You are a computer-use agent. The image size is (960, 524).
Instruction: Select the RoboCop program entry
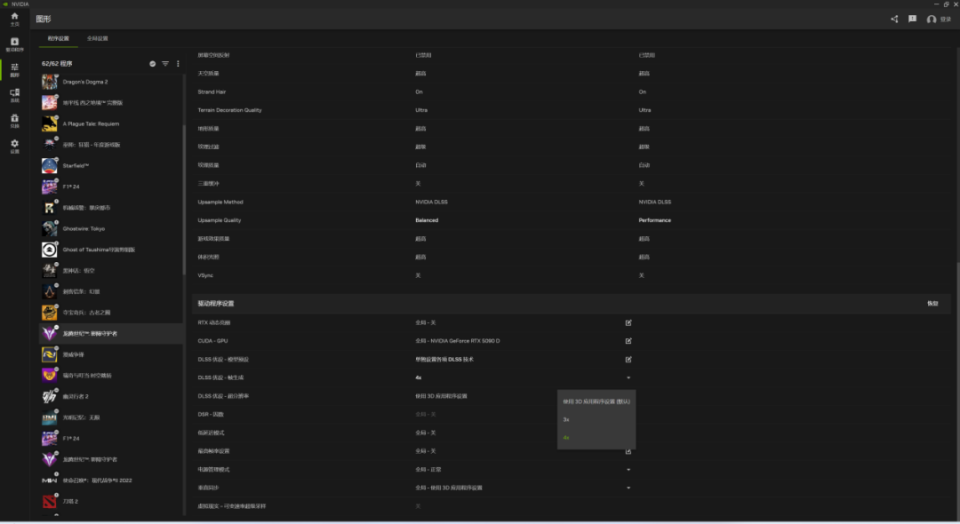click(110, 208)
